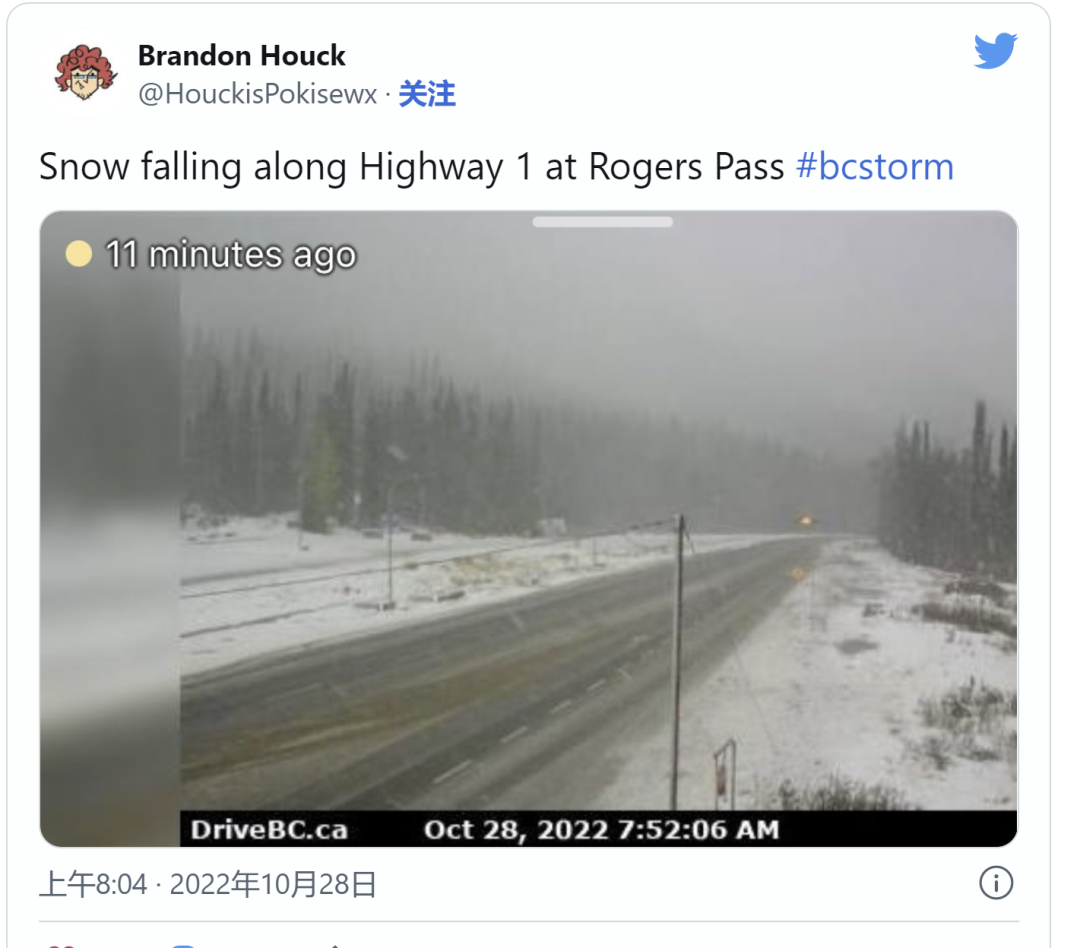Image resolution: width=1080 pixels, height=948 pixels.
Task: Select the yellow status dot on the image
Action: coord(79,254)
